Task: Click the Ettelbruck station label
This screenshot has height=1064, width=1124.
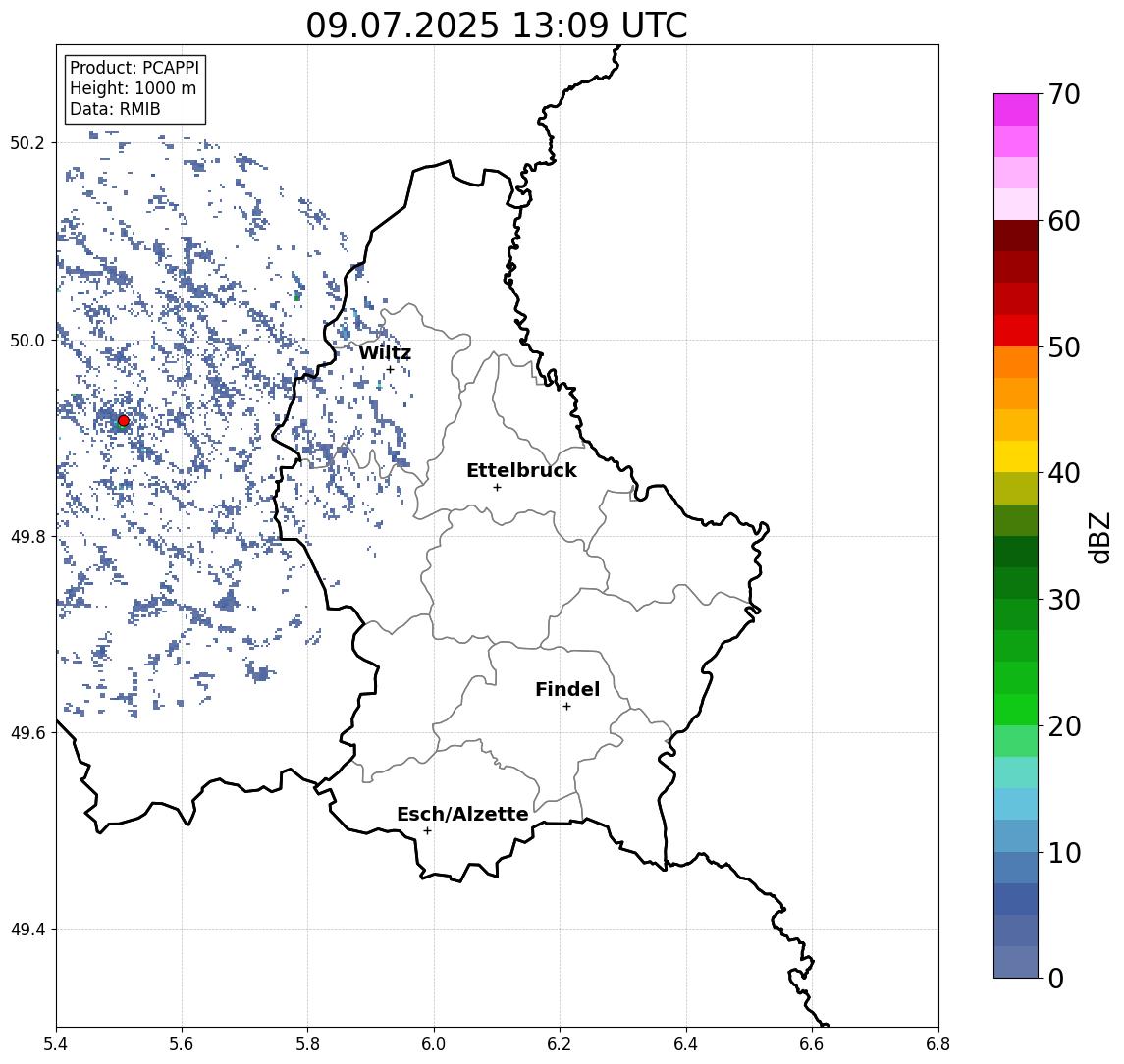Action: 521,470
